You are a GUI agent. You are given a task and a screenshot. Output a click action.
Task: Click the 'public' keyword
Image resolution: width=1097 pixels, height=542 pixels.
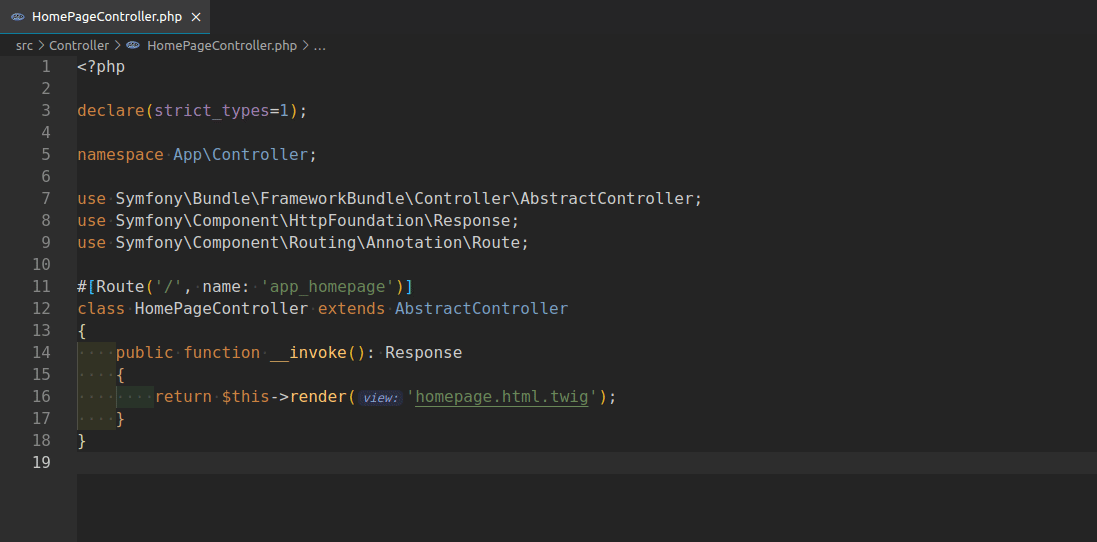[144, 352]
